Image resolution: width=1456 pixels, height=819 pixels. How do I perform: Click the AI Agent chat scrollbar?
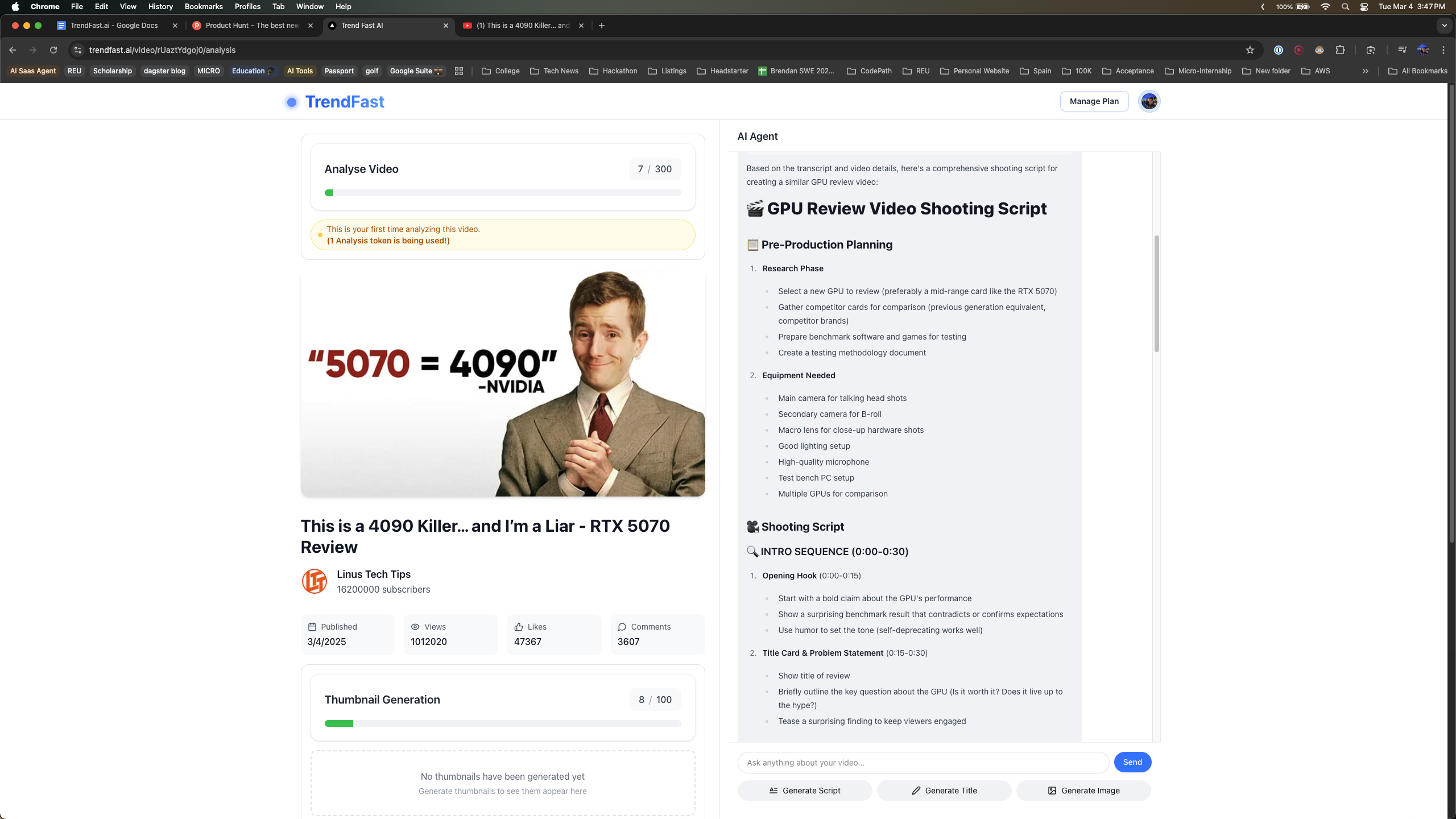(1156, 293)
